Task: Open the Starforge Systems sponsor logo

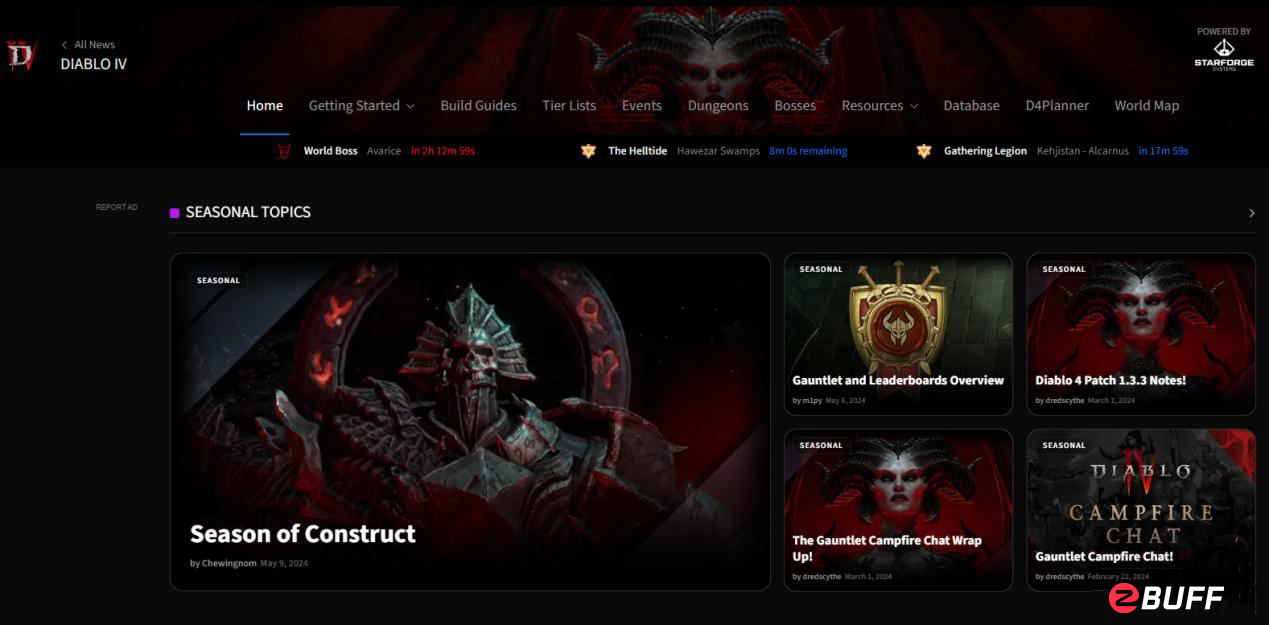Action: [x=1223, y=55]
